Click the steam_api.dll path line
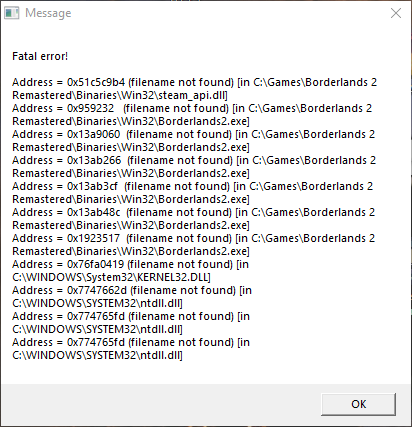This screenshot has height=427, width=412. [120, 95]
